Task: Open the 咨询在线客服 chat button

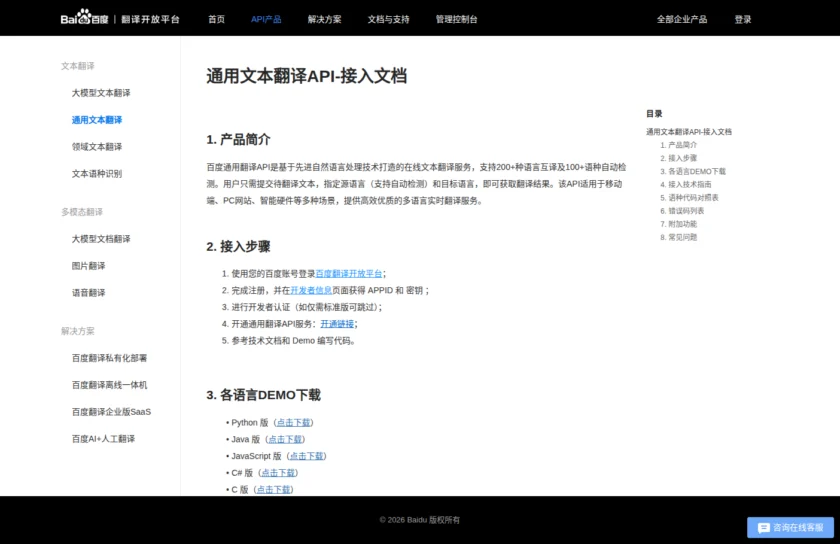Action: (x=790, y=527)
